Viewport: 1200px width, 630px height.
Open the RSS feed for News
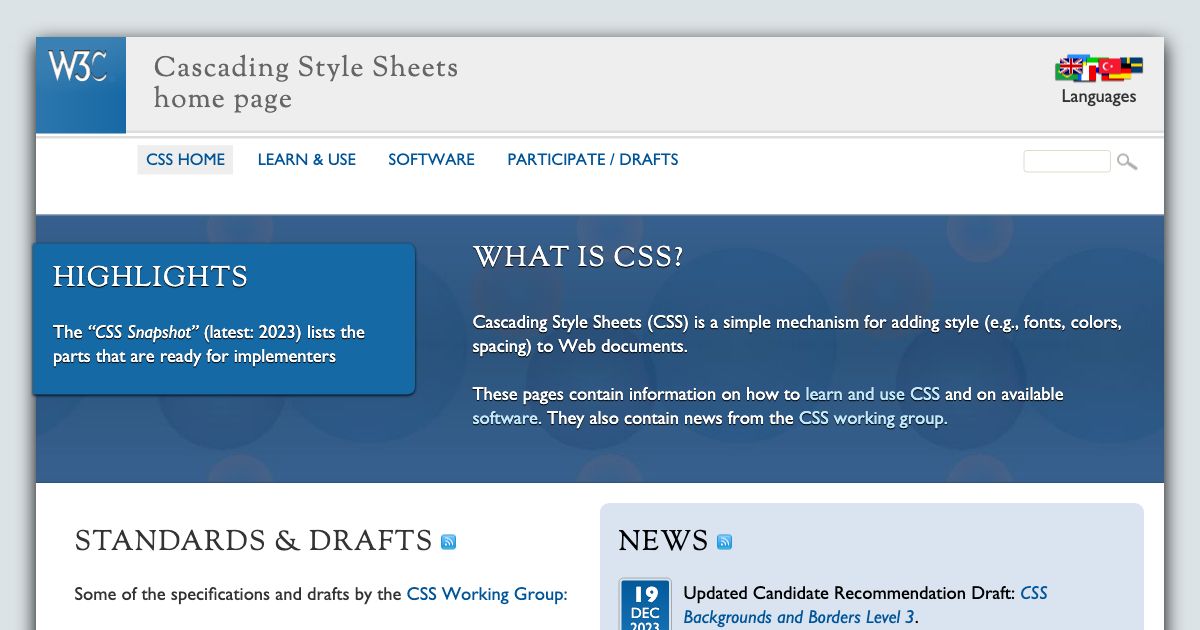[727, 541]
